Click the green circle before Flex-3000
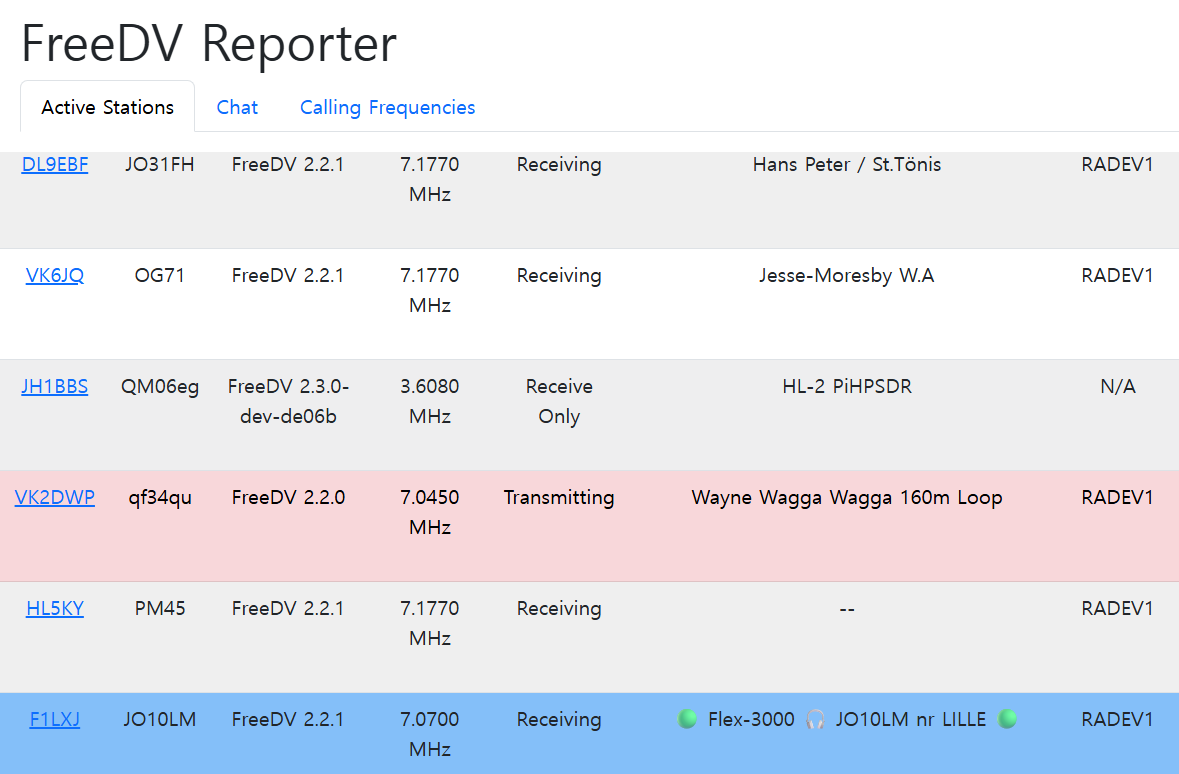 (x=687, y=719)
